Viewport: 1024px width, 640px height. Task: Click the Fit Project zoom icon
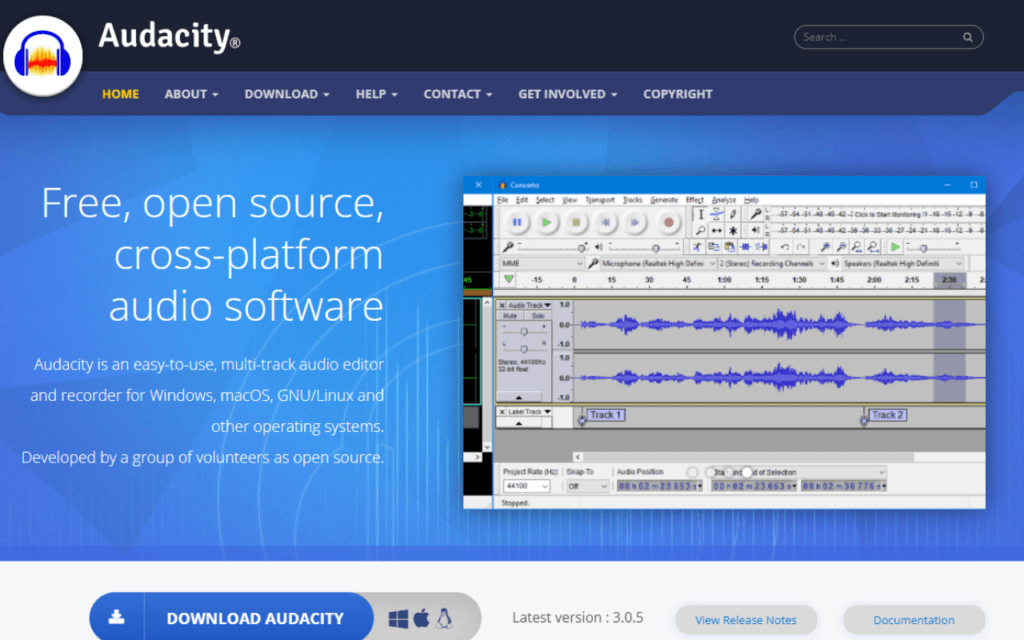[x=873, y=247]
